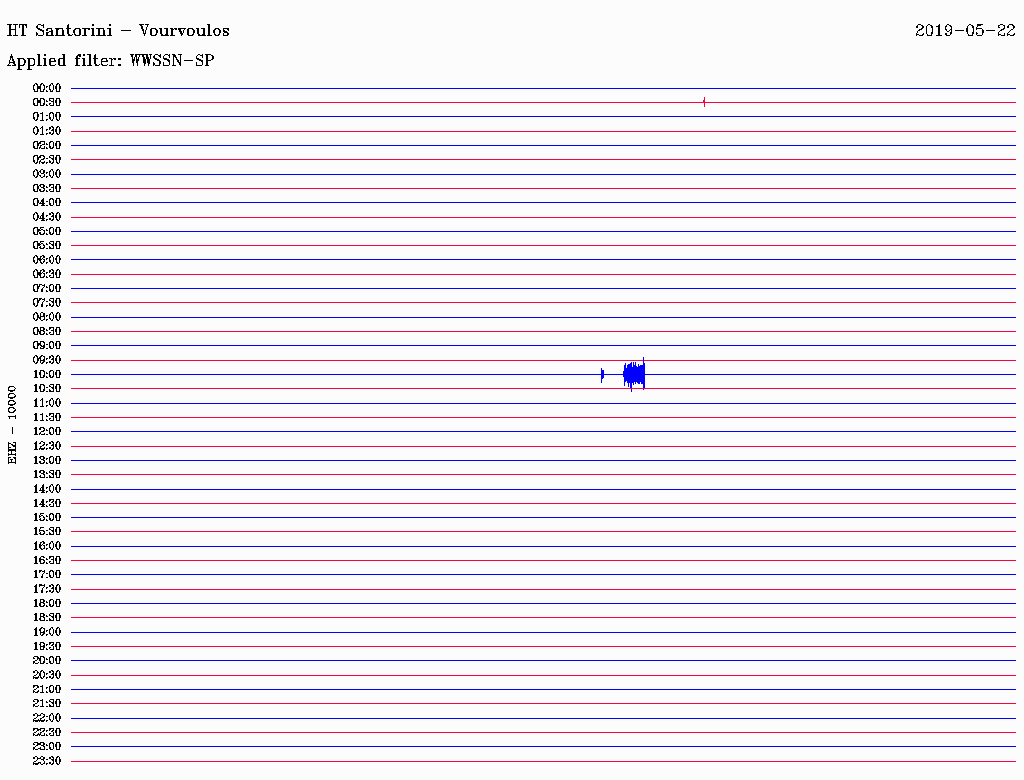Click the red spike on the 00:30 trace
The height and width of the screenshot is (780, 1024).
[704, 102]
